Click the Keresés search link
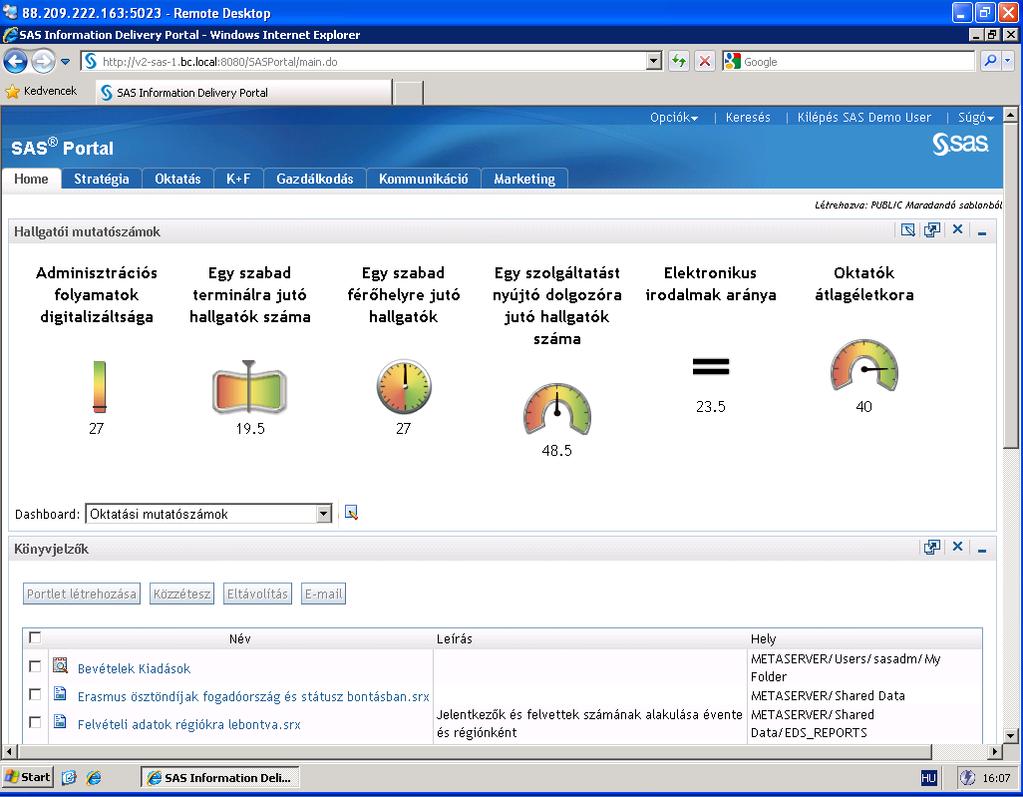 click(748, 117)
